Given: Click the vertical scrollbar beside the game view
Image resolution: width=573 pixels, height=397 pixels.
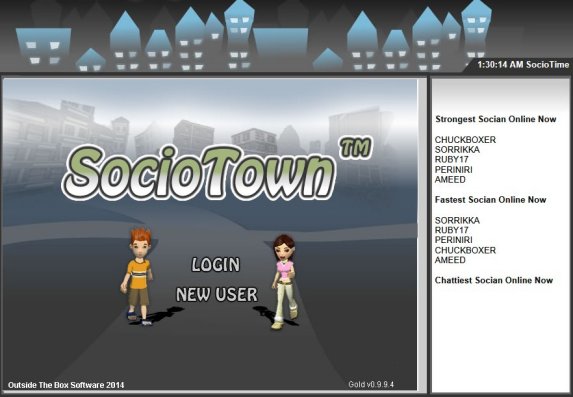Looking at the screenshot, I should tap(422, 235).
